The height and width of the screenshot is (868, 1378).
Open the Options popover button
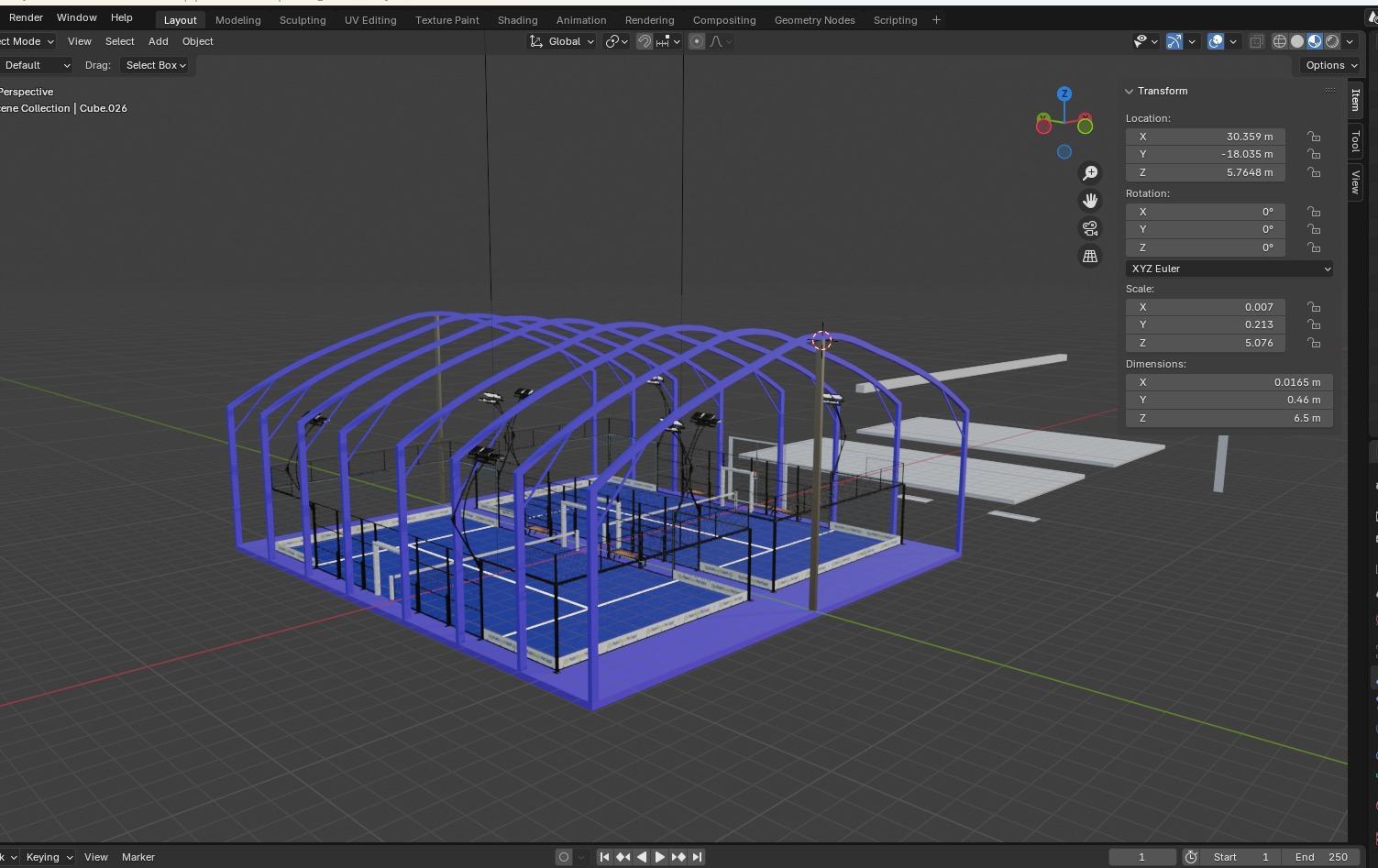coord(1329,65)
